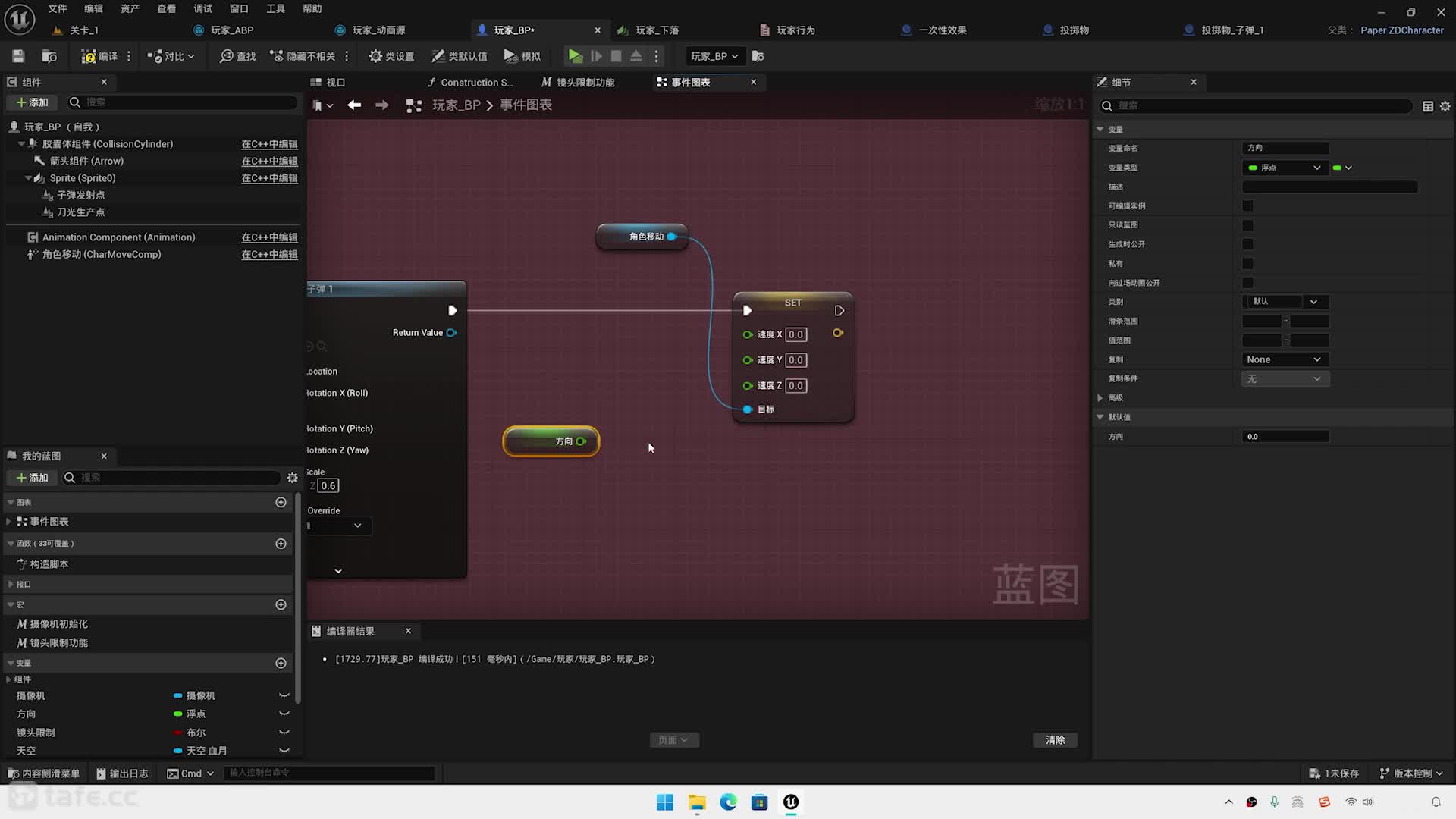
Task: Enable the 私有 checkbox
Action: pos(1247,263)
